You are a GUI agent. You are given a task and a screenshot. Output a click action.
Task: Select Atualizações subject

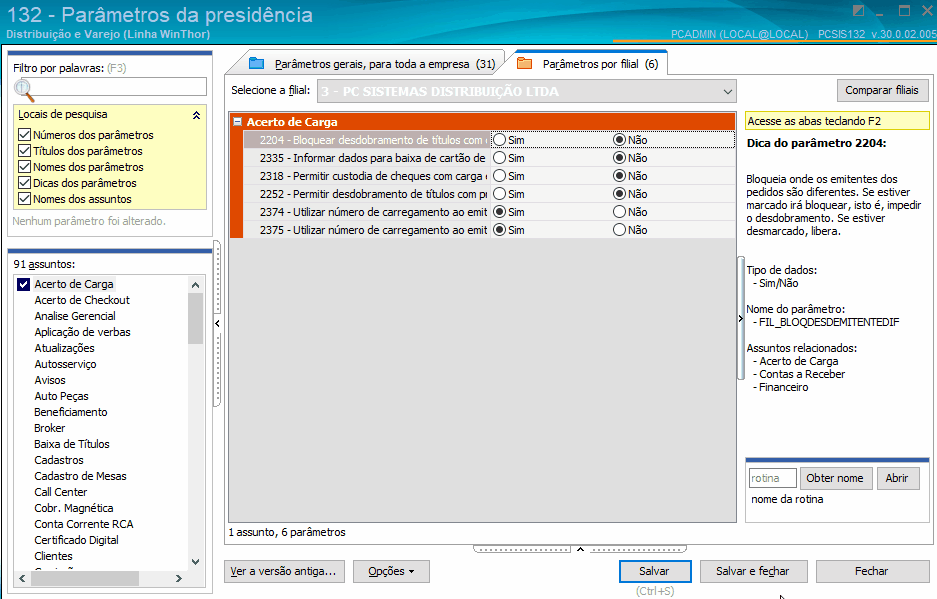tap(64, 348)
